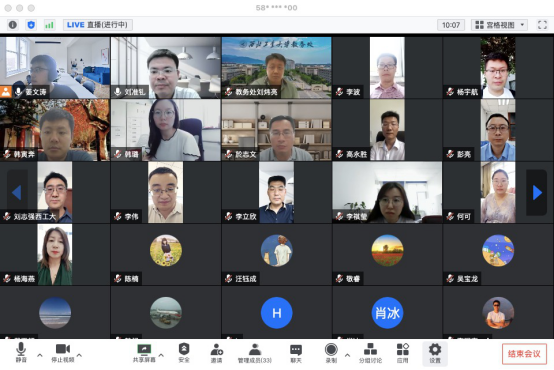Open the manage participants panel
The height and width of the screenshot is (370, 554).
(x=255, y=353)
